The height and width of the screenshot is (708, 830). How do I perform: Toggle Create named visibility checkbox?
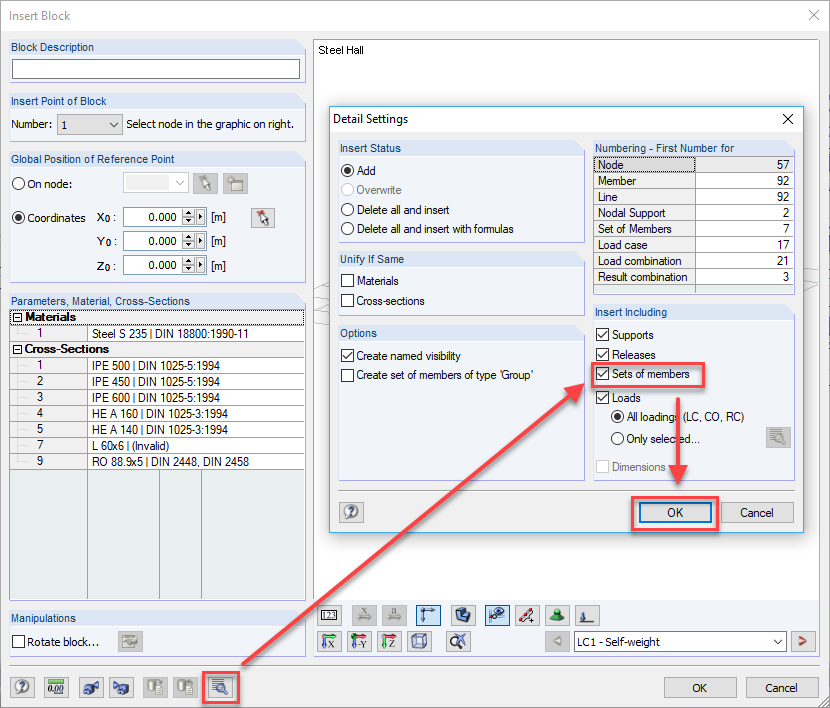[347, 356]
